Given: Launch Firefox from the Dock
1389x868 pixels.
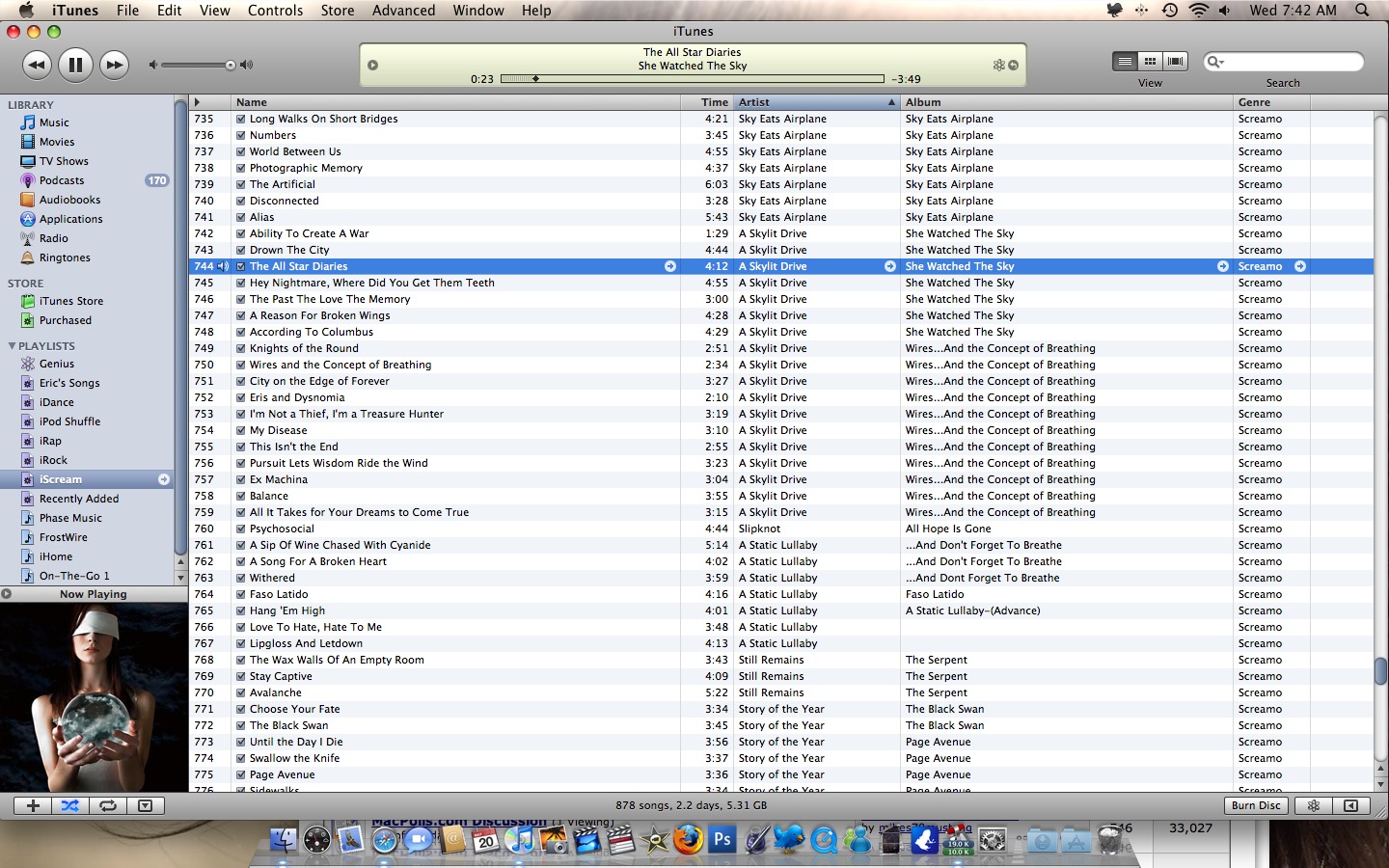Looking at the screenshot, I should (688, 840).
